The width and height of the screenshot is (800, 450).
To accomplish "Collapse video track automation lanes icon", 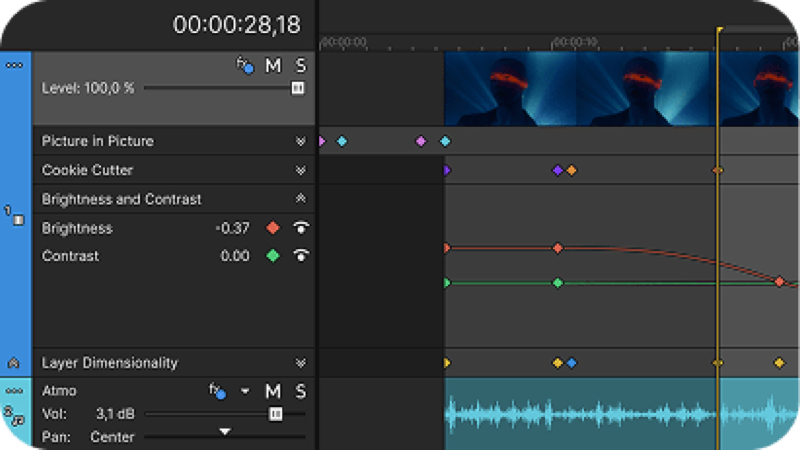I will (x=14, y=363).
